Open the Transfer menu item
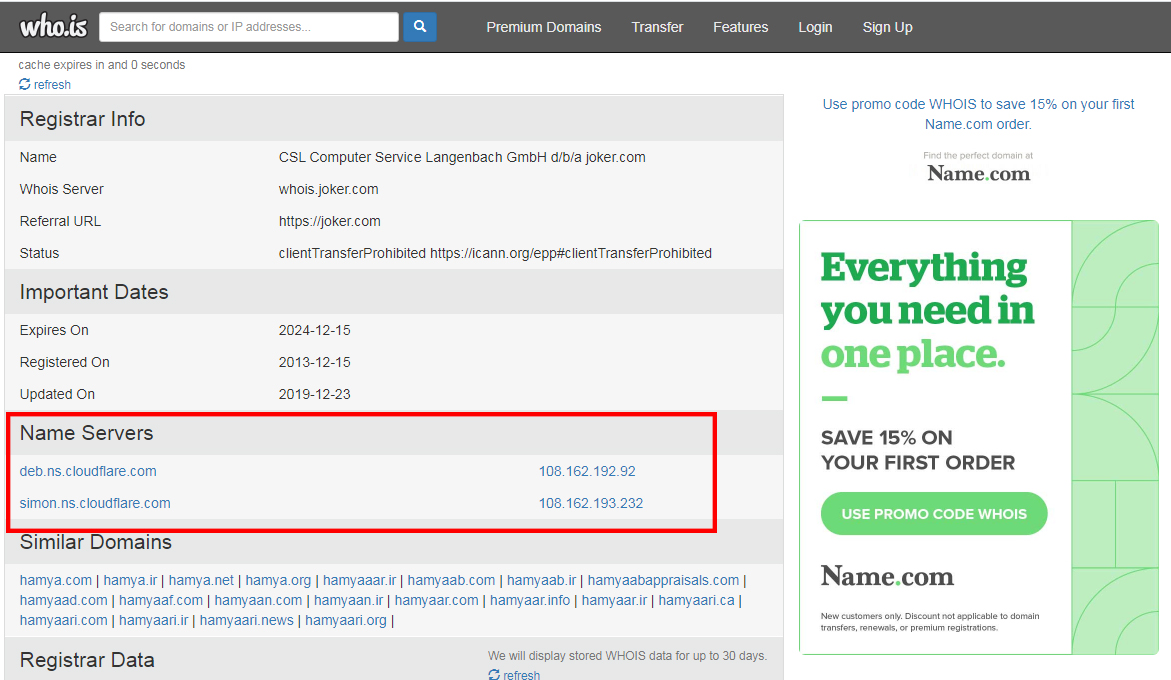The width and height of the screenshot is (1171, 680). [657, 27]
